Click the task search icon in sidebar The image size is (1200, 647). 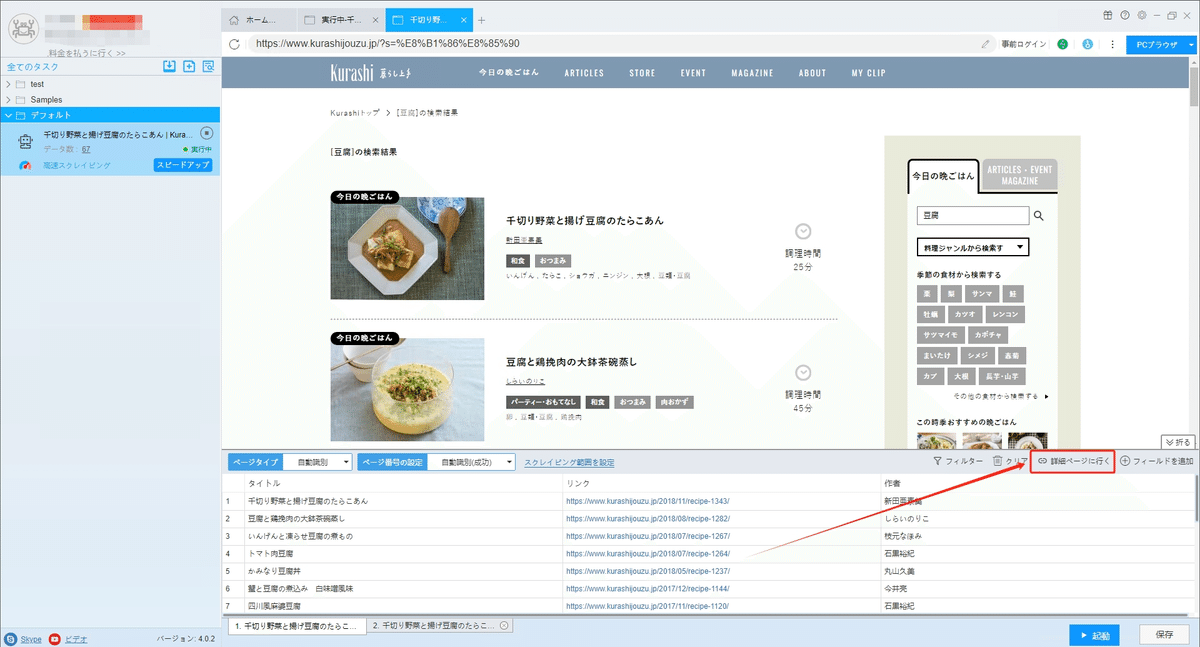(208, 66)
